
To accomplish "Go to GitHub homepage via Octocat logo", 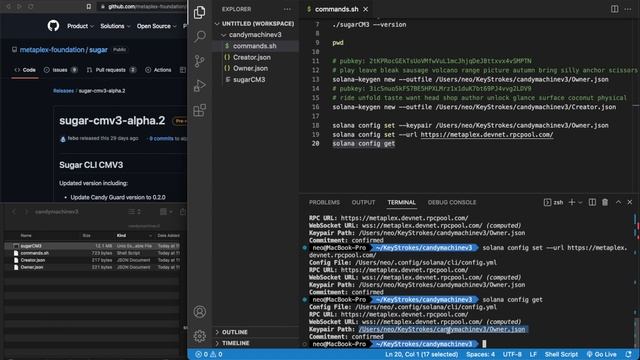I will point(53,26).
